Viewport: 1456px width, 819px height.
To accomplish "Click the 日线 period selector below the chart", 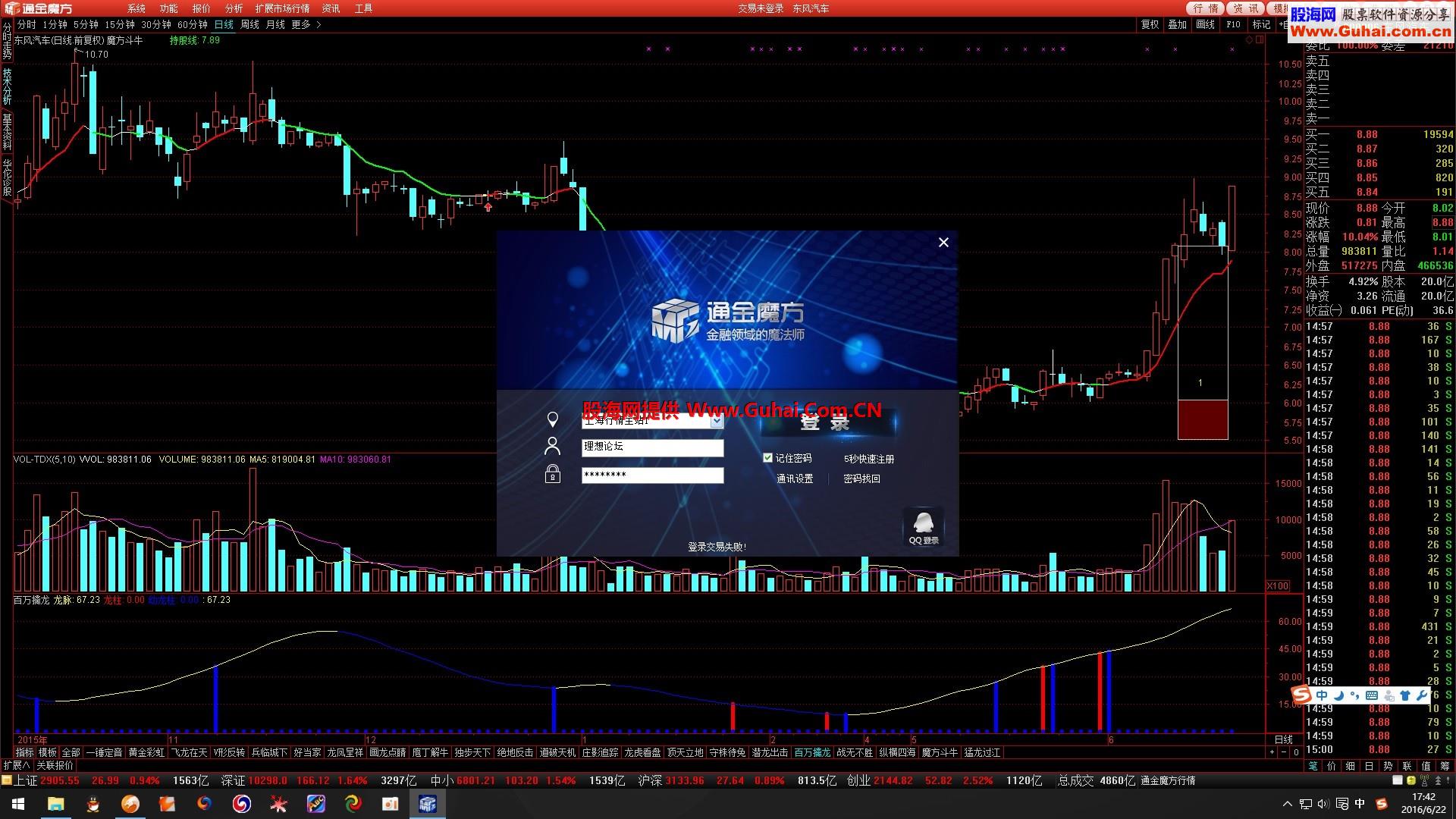I will click(1283, 739).
